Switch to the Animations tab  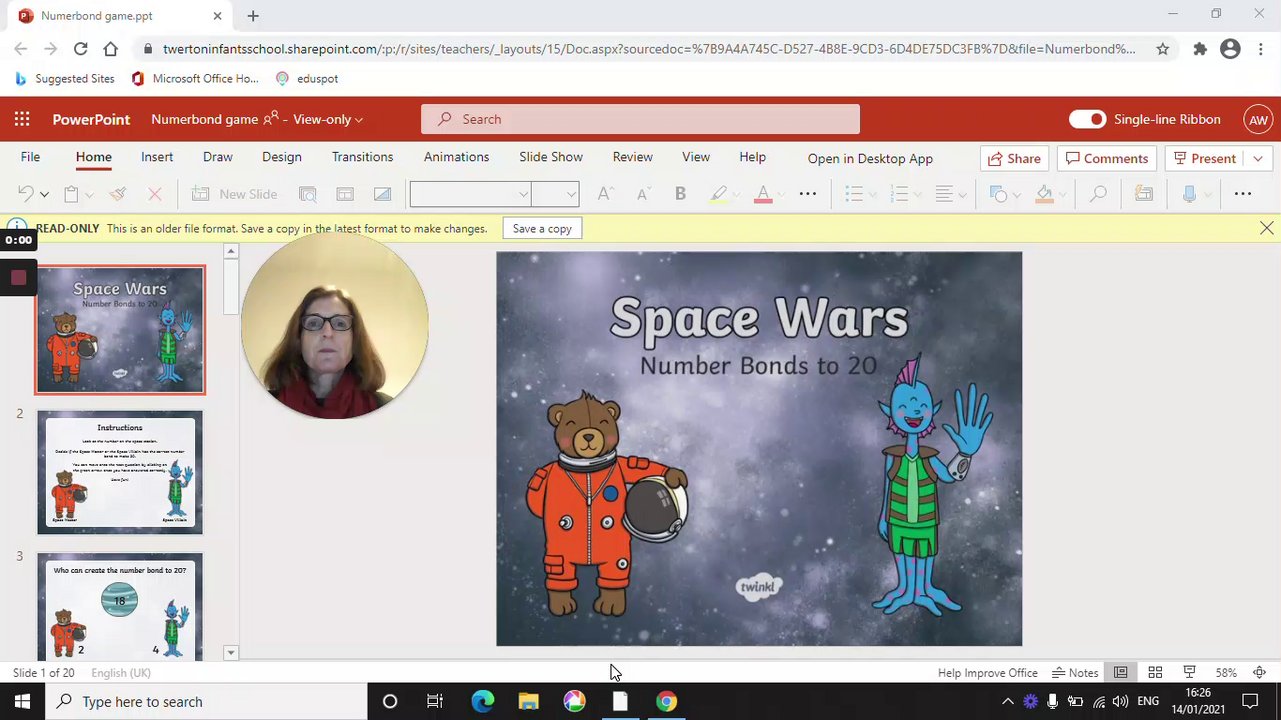(x=456, y=157)
